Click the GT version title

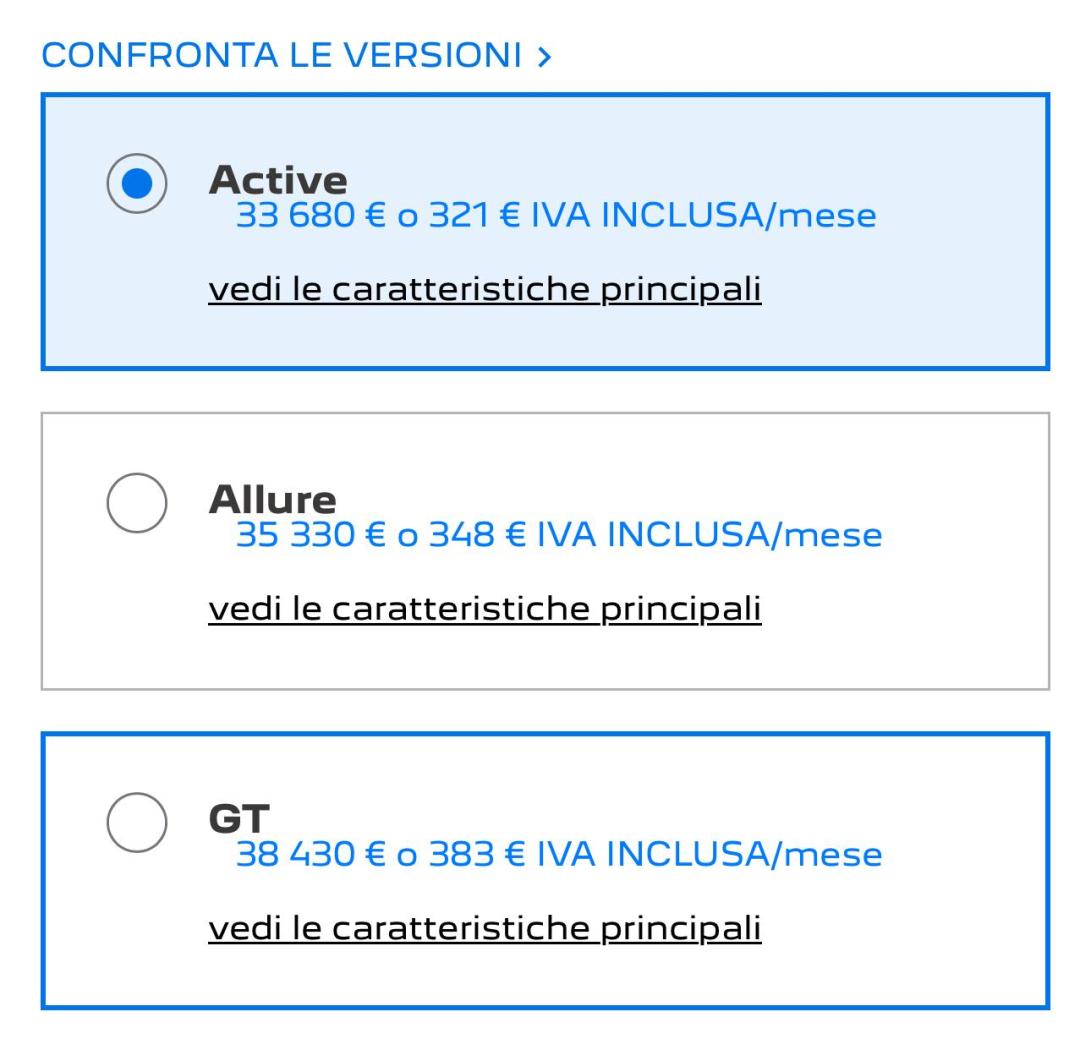coord(238,819)
